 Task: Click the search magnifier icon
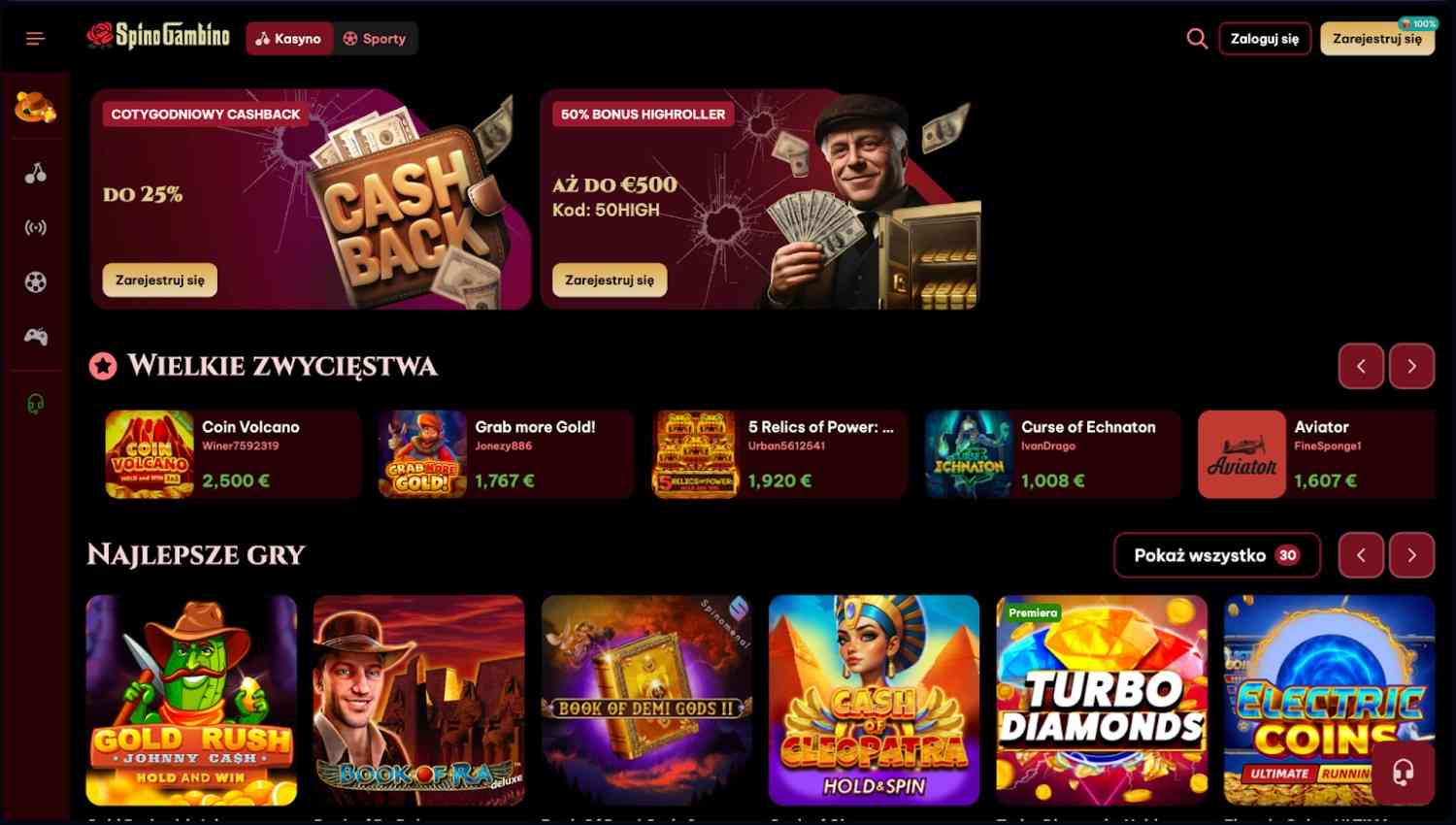pyautogui.click(x=1197, y=39)
